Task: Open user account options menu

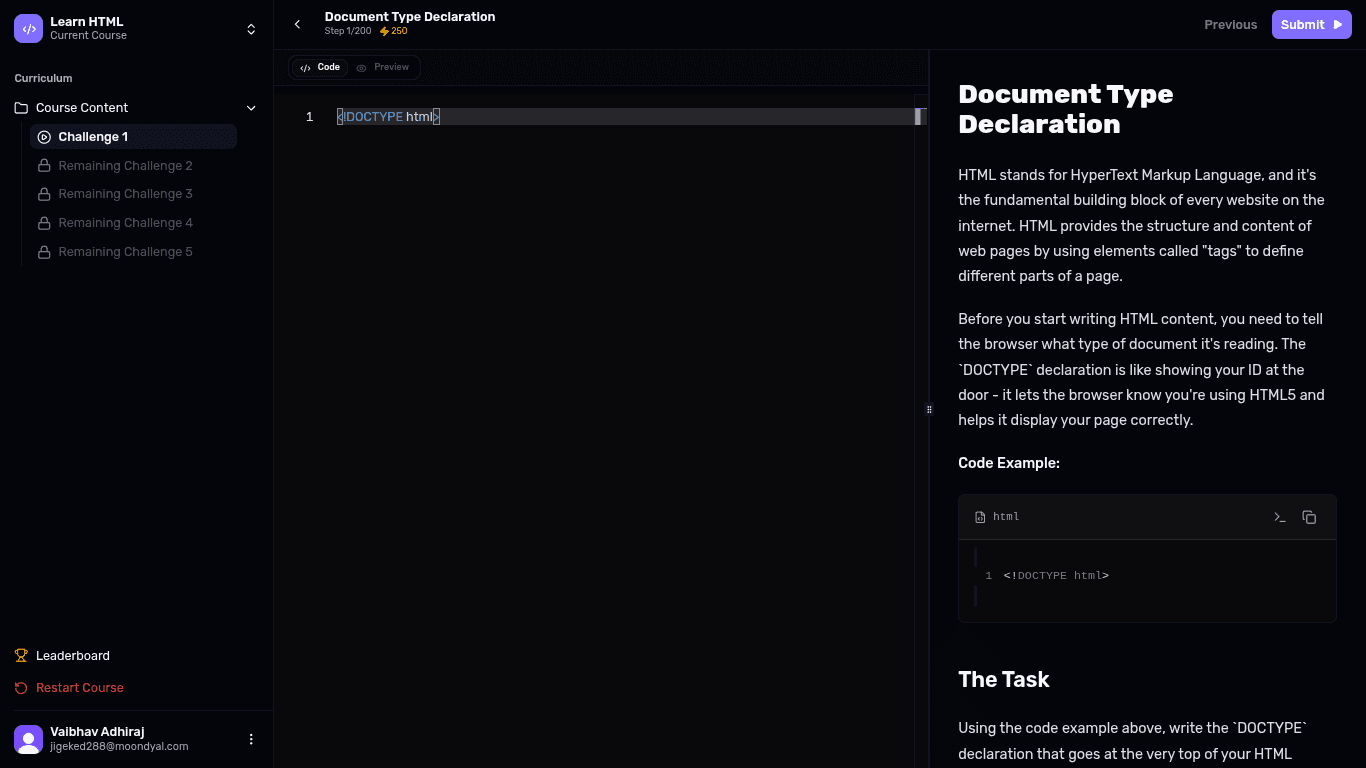Action: 251,739
